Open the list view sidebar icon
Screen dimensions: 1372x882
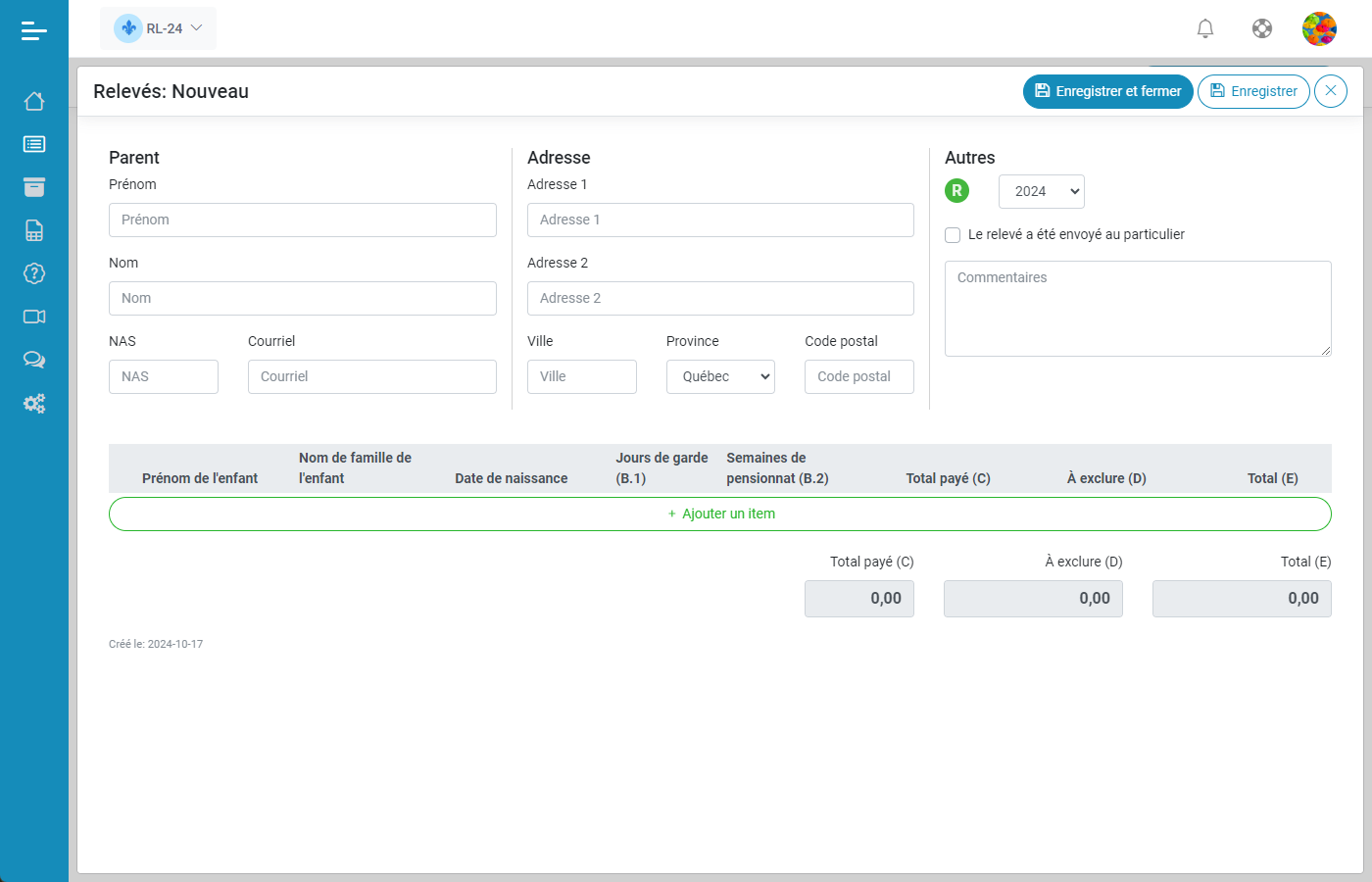click(34, 144)
